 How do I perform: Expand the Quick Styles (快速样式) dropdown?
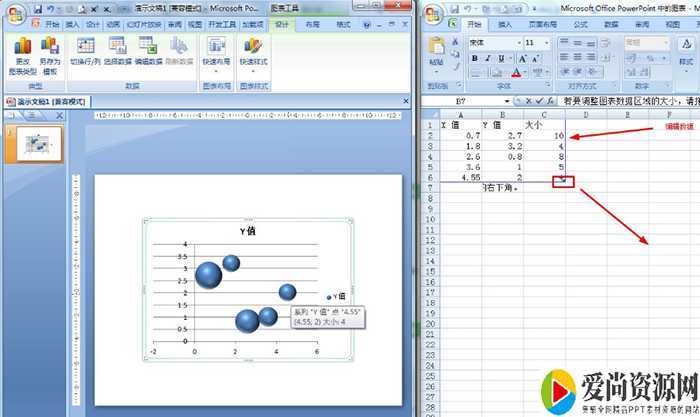[252, 52]
